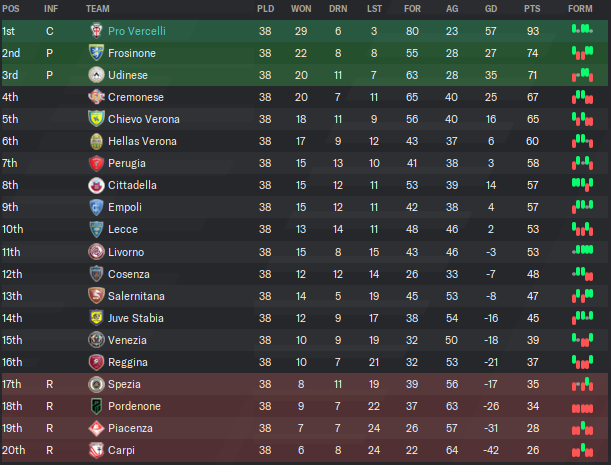The height and width of the screenshot is (465, 611).
Task: Open the Pro Vercelli team link
Action: click(137, 31)
